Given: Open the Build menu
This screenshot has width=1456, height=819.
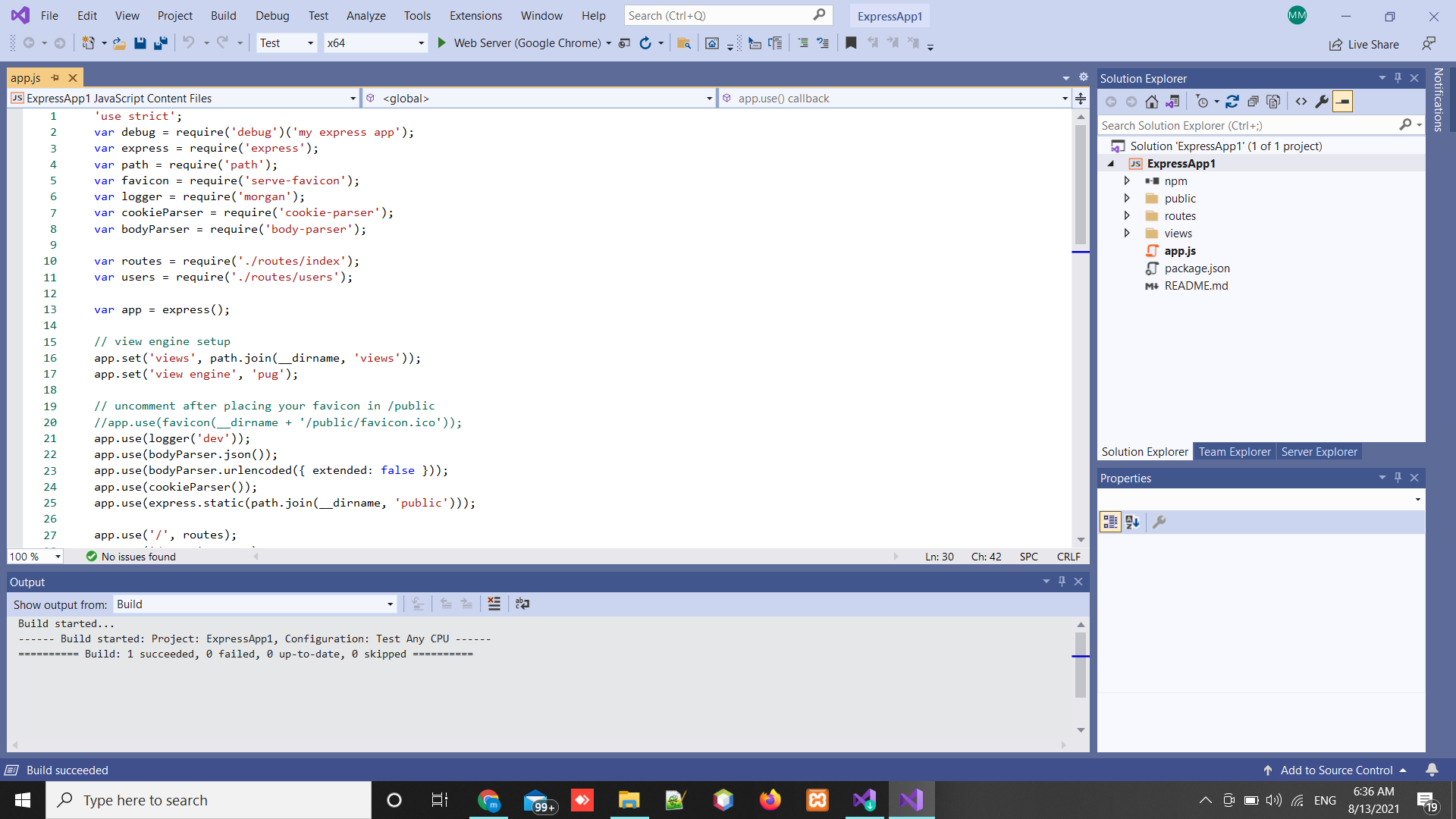Looking at the screenshot, I should pos(222,15).
